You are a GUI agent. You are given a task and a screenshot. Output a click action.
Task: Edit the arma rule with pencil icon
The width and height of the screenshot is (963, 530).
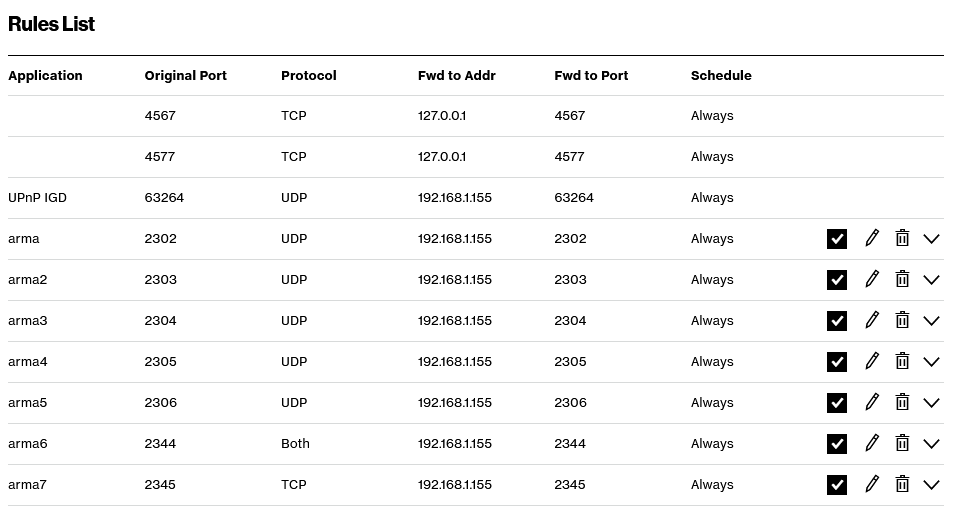pos(872,238)
